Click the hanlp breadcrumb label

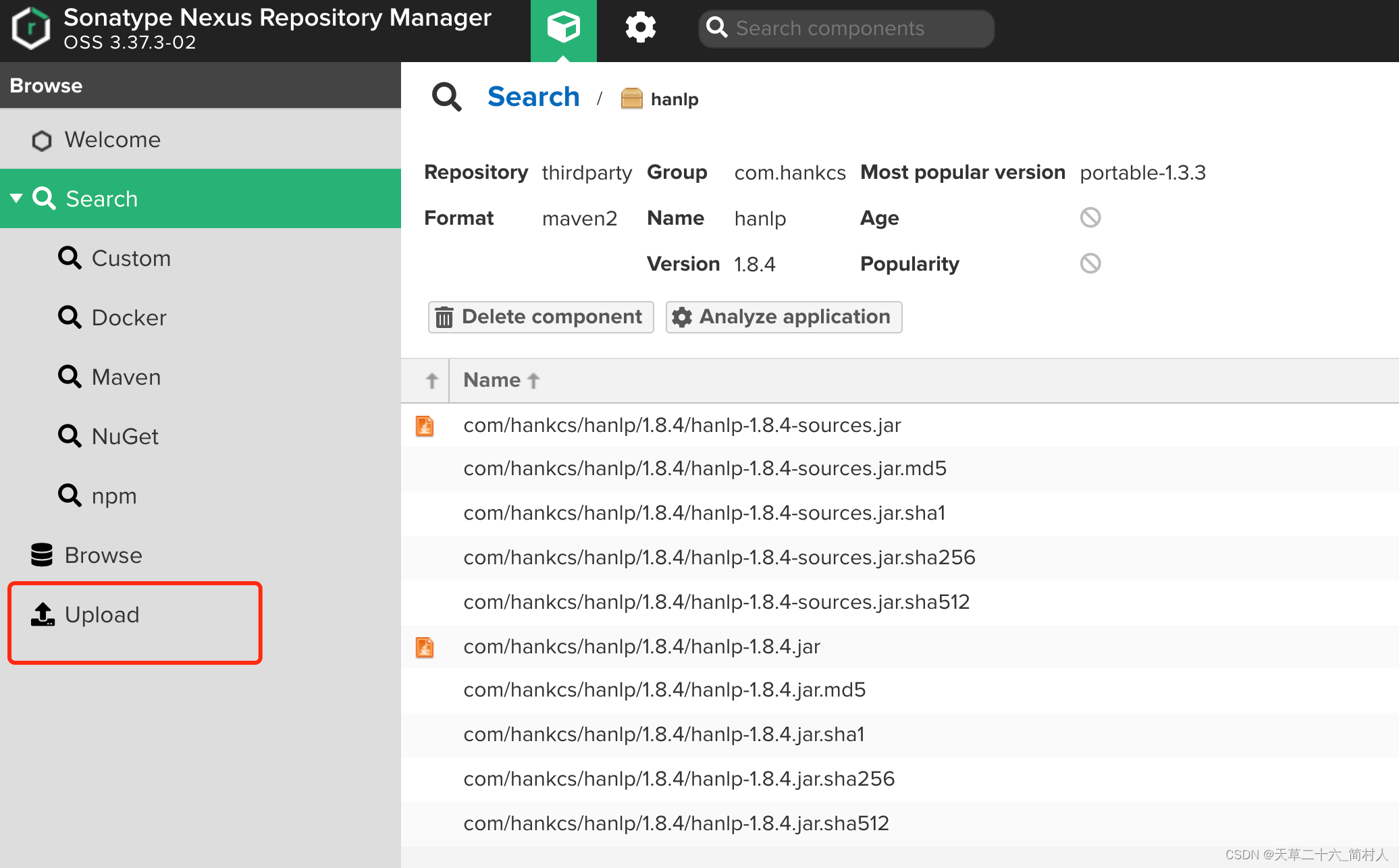(x=675, y=99)
